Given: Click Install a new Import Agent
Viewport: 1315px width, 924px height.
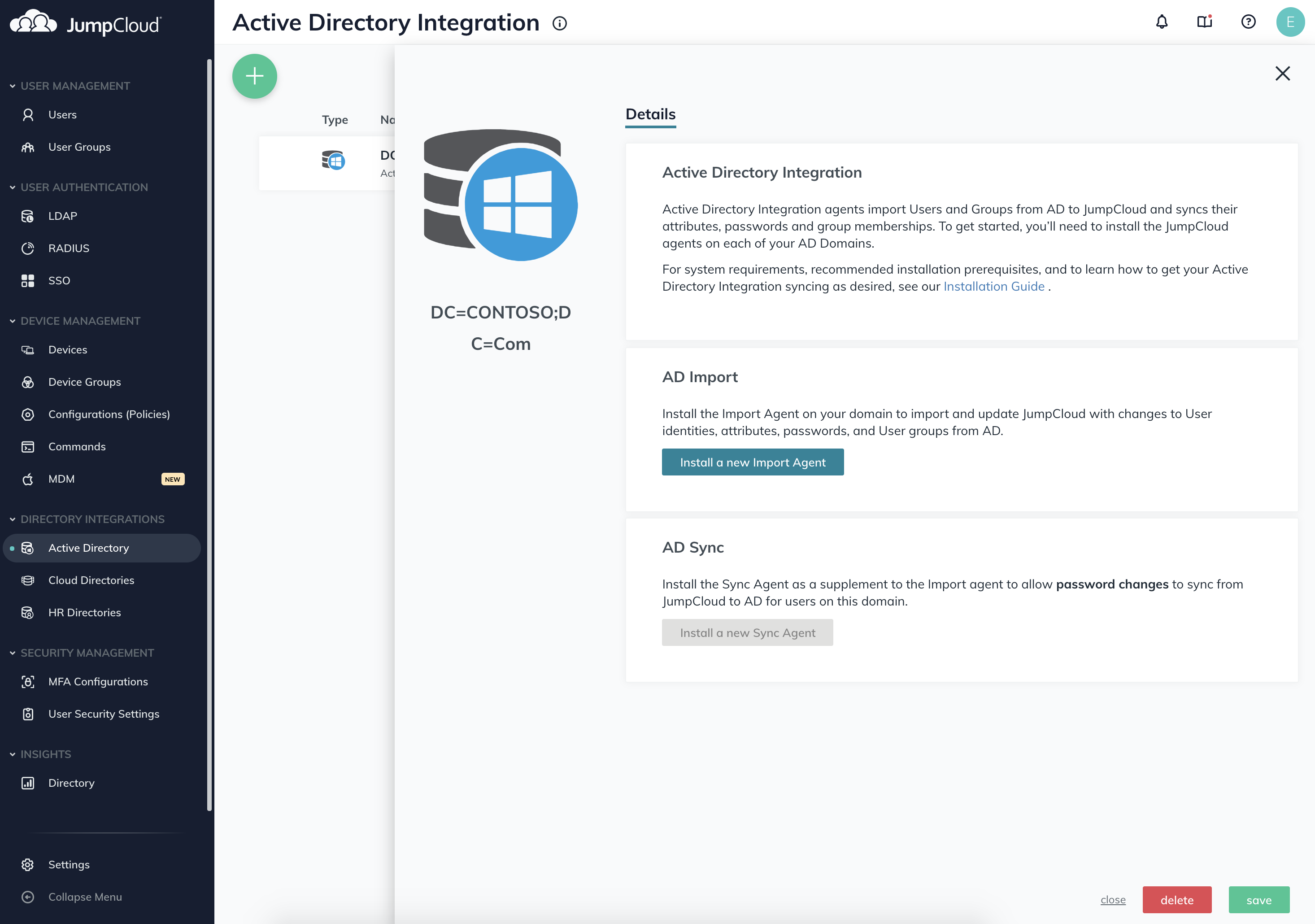Looking at the screenshot, I should point(752,462).
